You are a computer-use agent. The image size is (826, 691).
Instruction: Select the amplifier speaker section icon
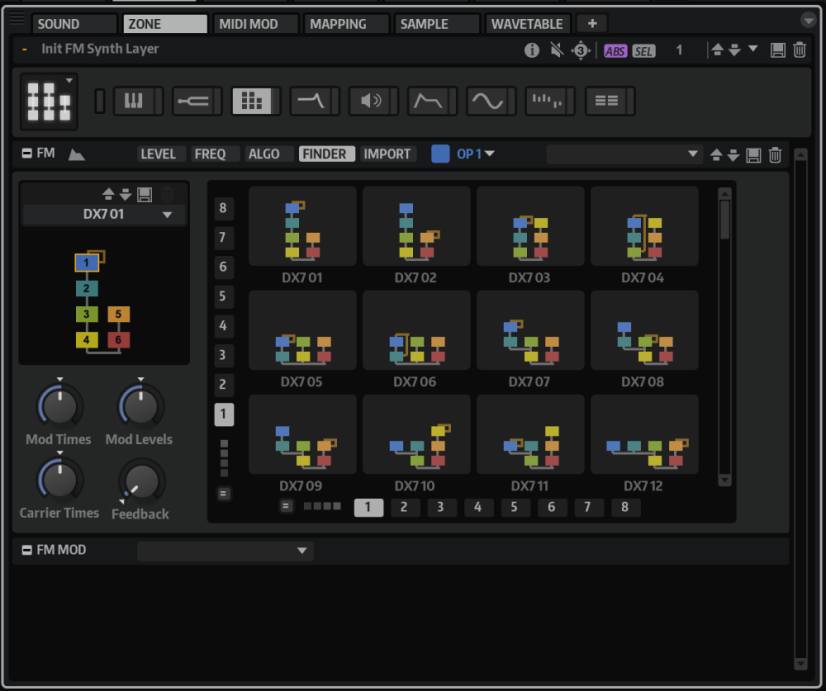[x=371, y=100]
